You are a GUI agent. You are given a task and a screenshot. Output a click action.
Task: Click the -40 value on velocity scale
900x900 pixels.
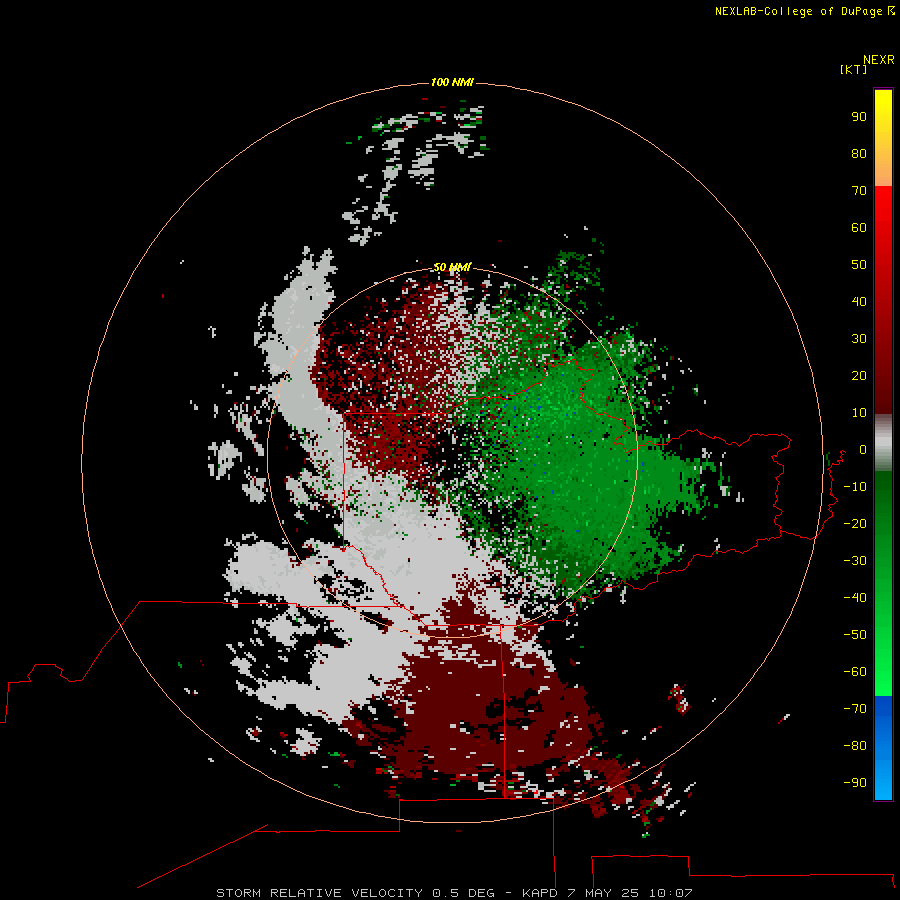pyautogui.click(x=855, y=598)
